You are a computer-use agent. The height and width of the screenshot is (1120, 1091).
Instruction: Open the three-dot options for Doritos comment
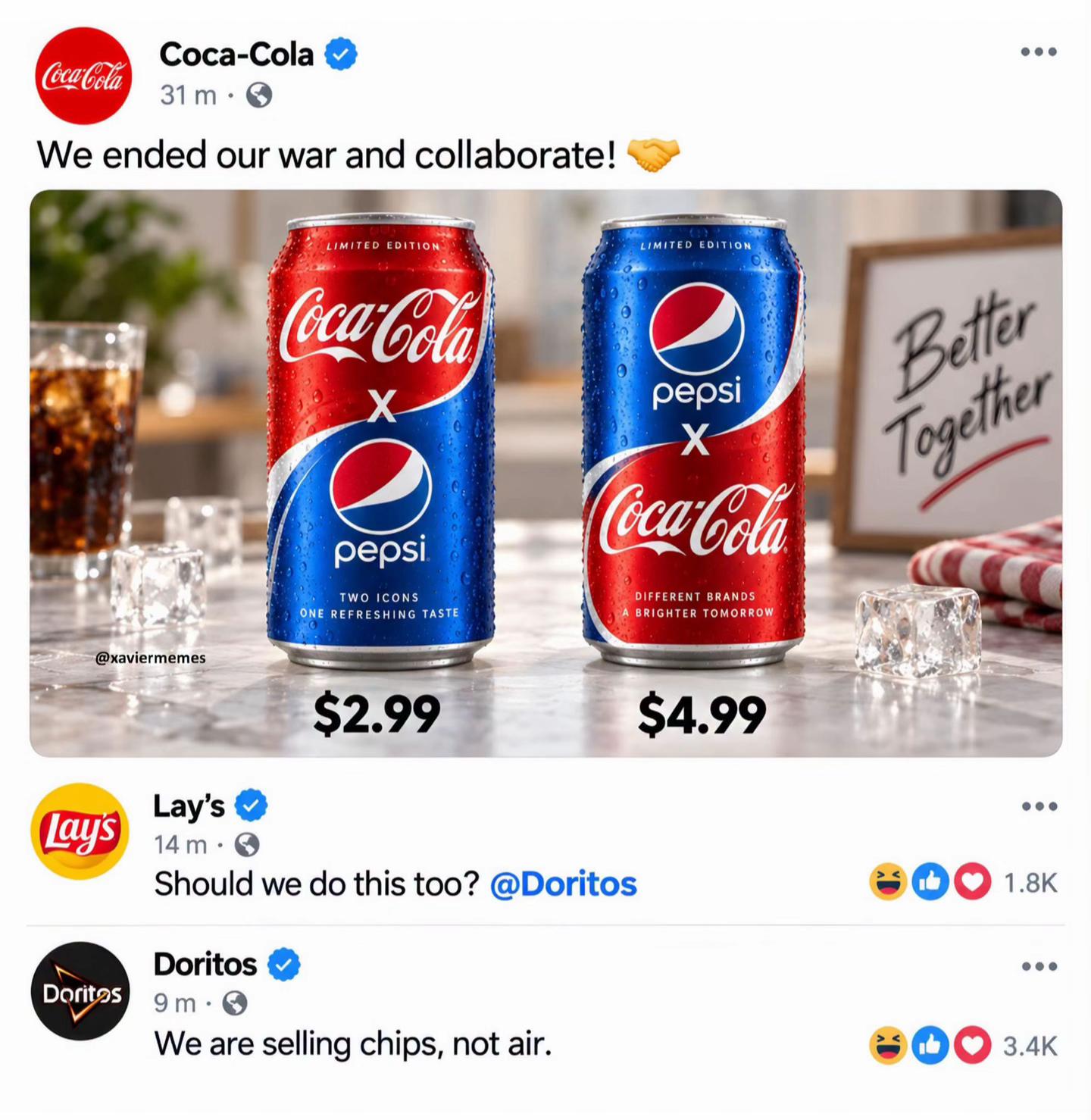[x=1039, y=966]
